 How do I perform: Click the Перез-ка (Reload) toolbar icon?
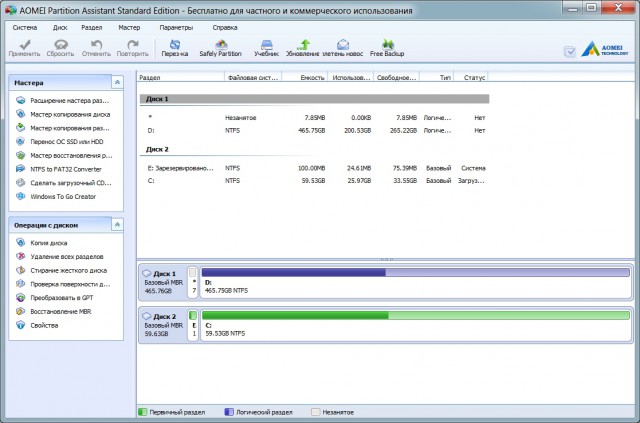click(175, 48)
